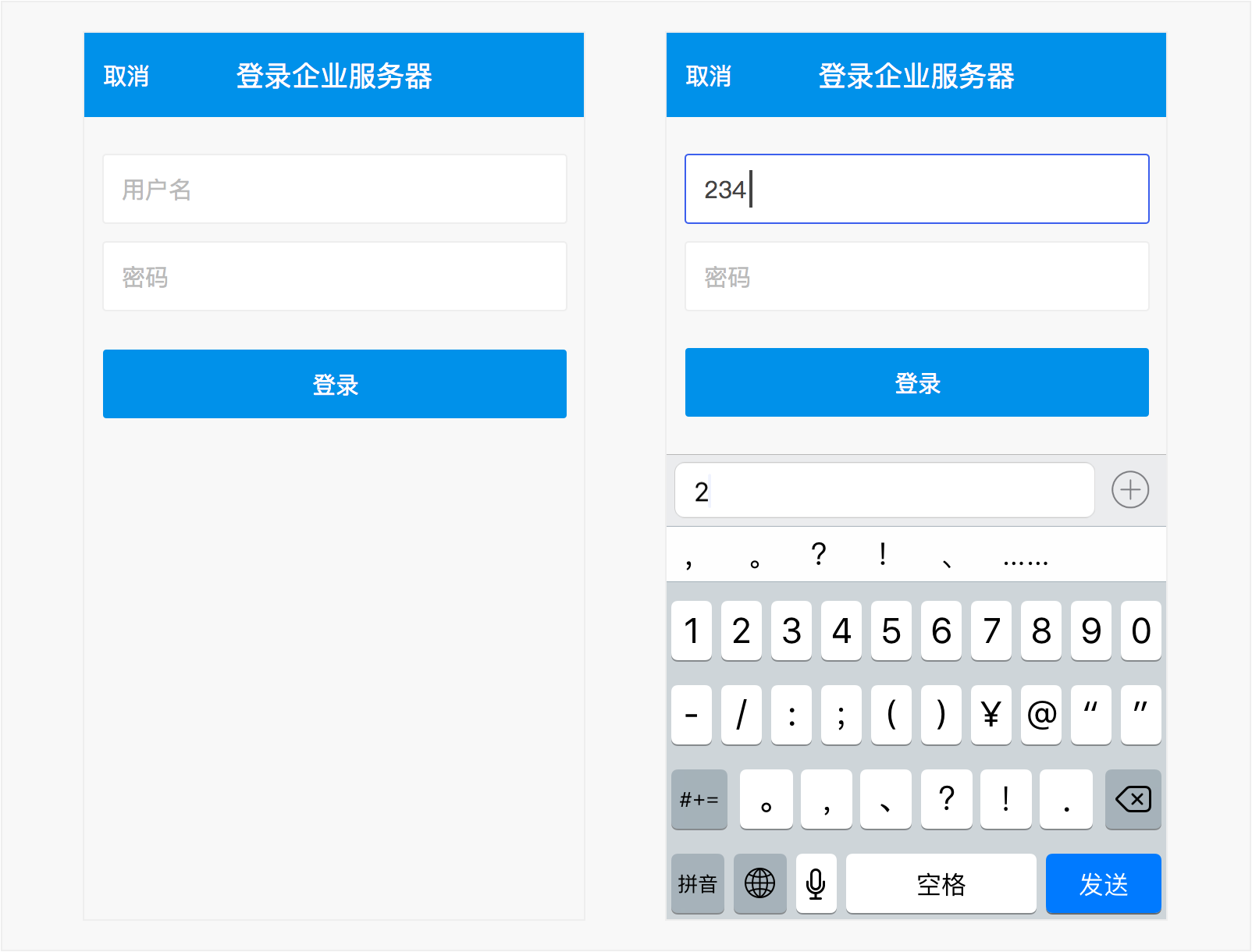This screenshot has height=952, width=1252.
Task: Tap the ¥ yen key
Action: point(991,715)
